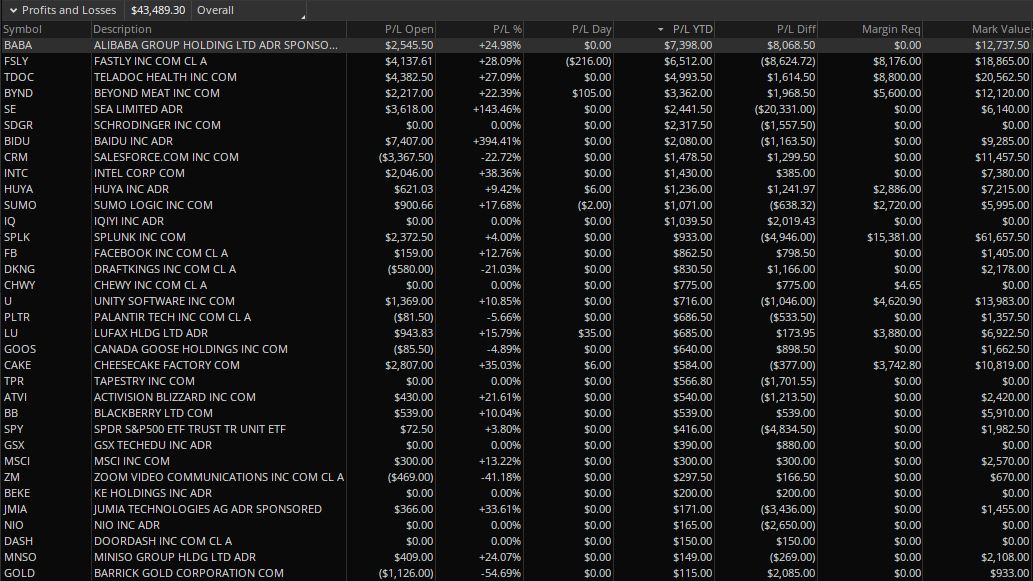Select the DASH symbol cell
This screenshot has width=1033, height=581.
coord(18,541)
